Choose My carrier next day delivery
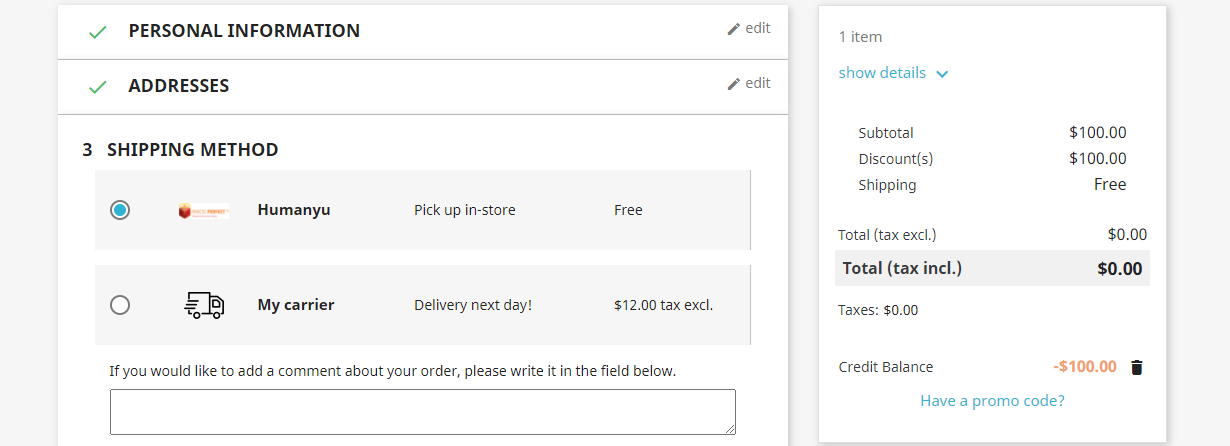Viewport: 1230px width, 446px height. point(120,305)
